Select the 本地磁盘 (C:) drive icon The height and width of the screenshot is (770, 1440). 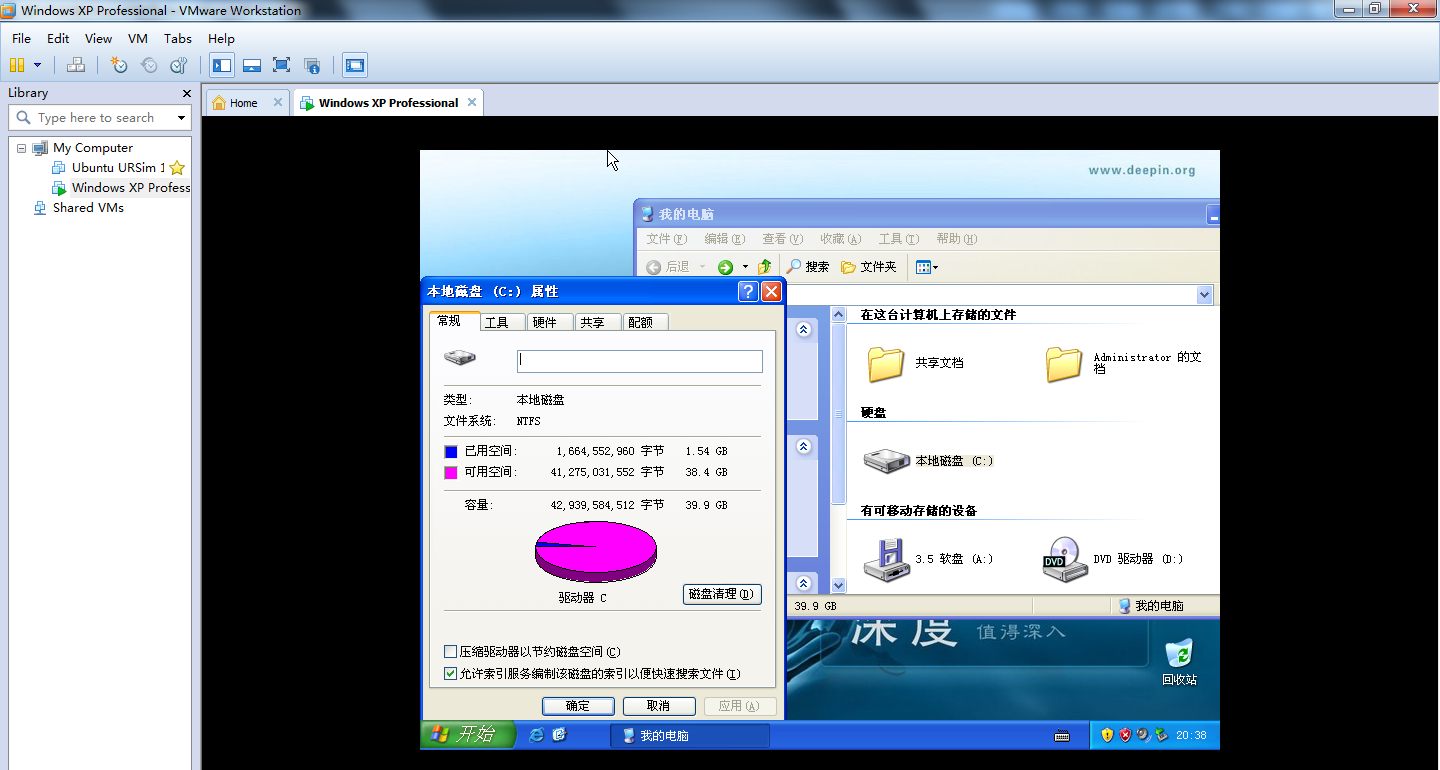887,461
